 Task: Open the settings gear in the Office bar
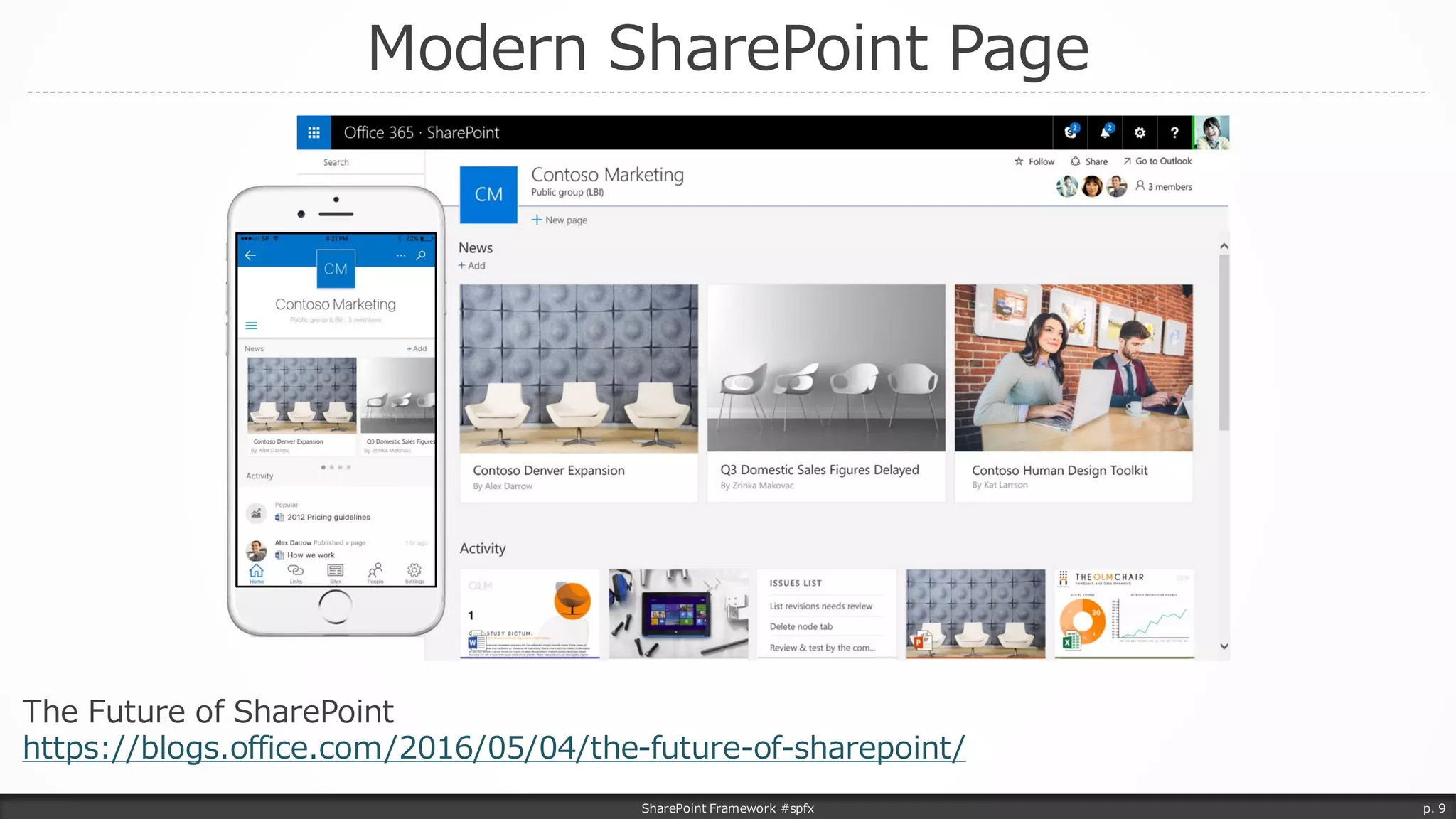point(1140,132)
